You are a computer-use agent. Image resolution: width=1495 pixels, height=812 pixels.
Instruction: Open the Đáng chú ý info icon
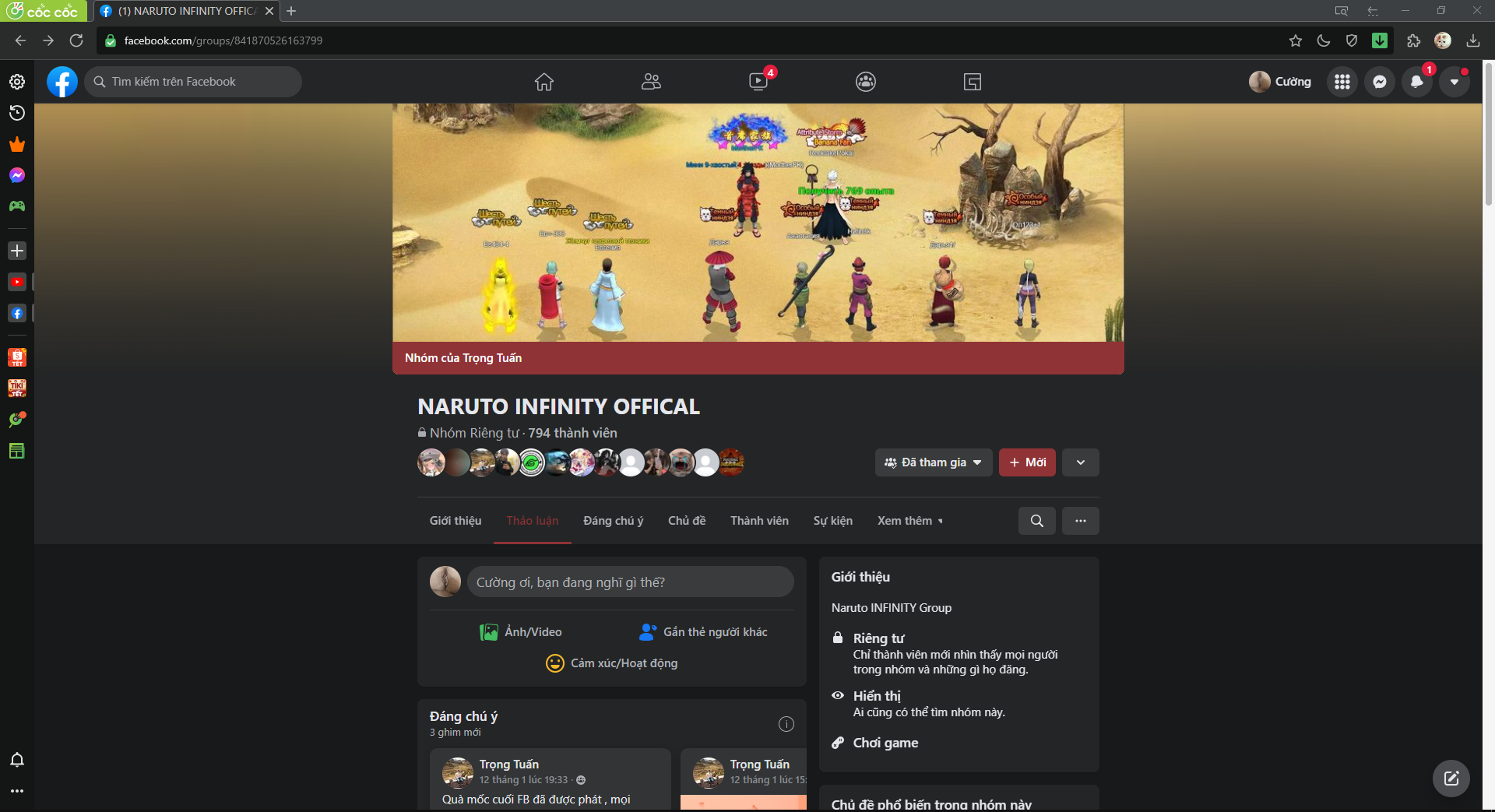786,724
